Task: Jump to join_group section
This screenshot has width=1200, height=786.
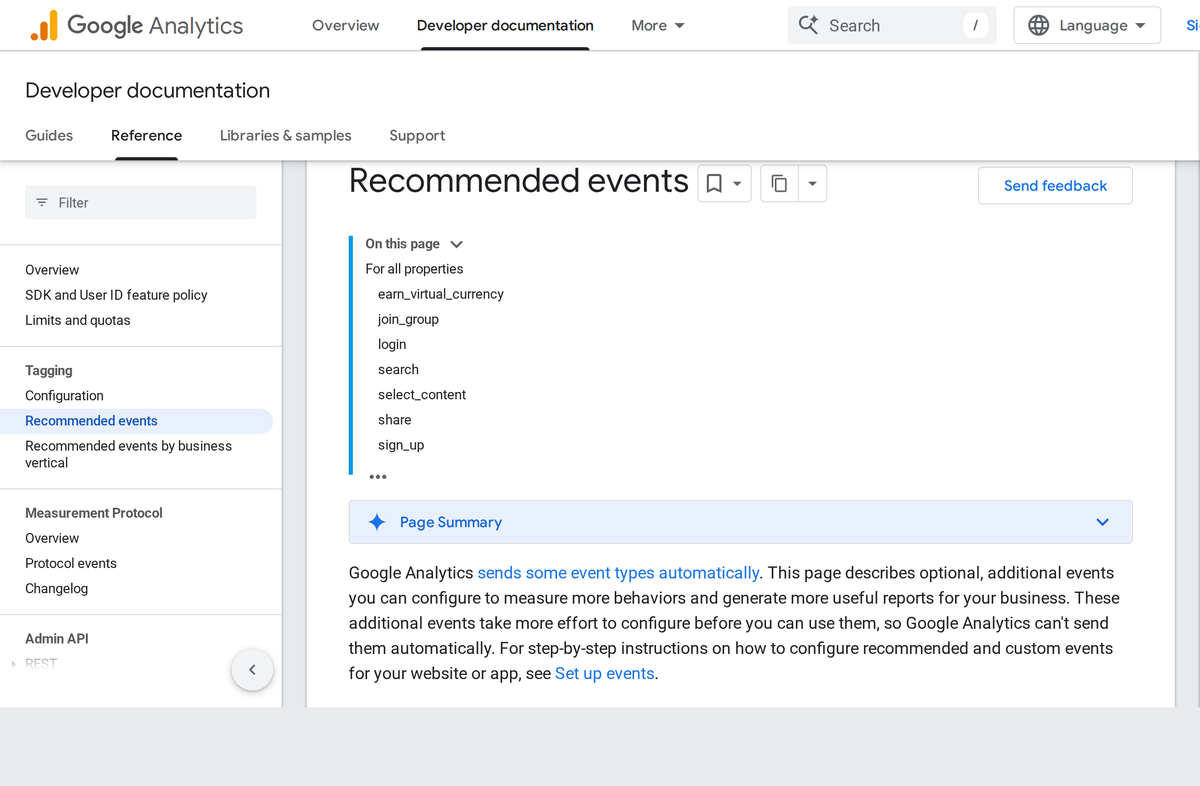Action: [408, 319]
